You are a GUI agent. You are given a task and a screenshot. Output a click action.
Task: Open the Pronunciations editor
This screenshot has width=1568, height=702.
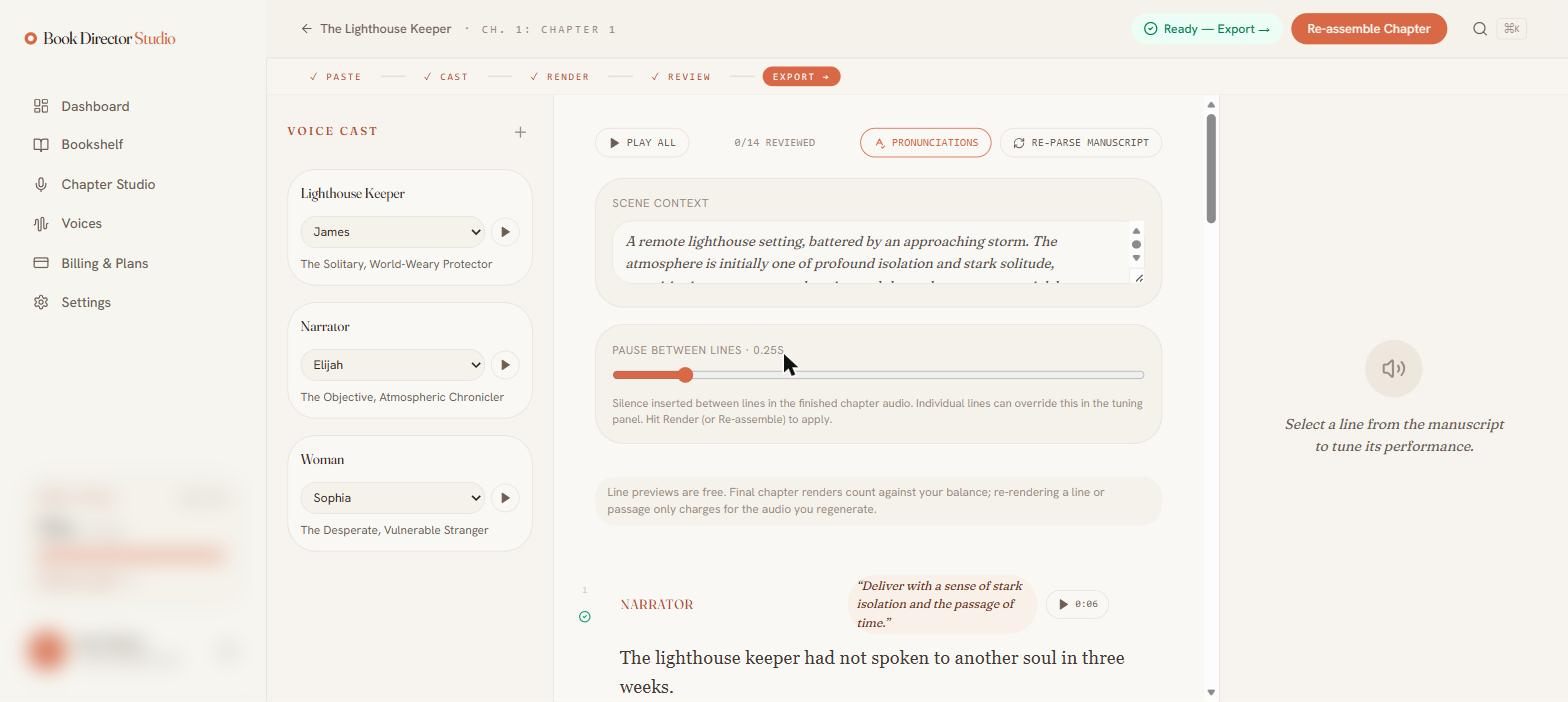click(925, 142)
